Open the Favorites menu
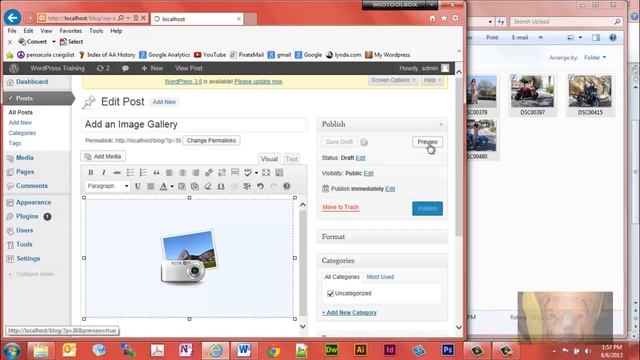Image resolution: width=640 pixels, height=360 pixels. 71,31
